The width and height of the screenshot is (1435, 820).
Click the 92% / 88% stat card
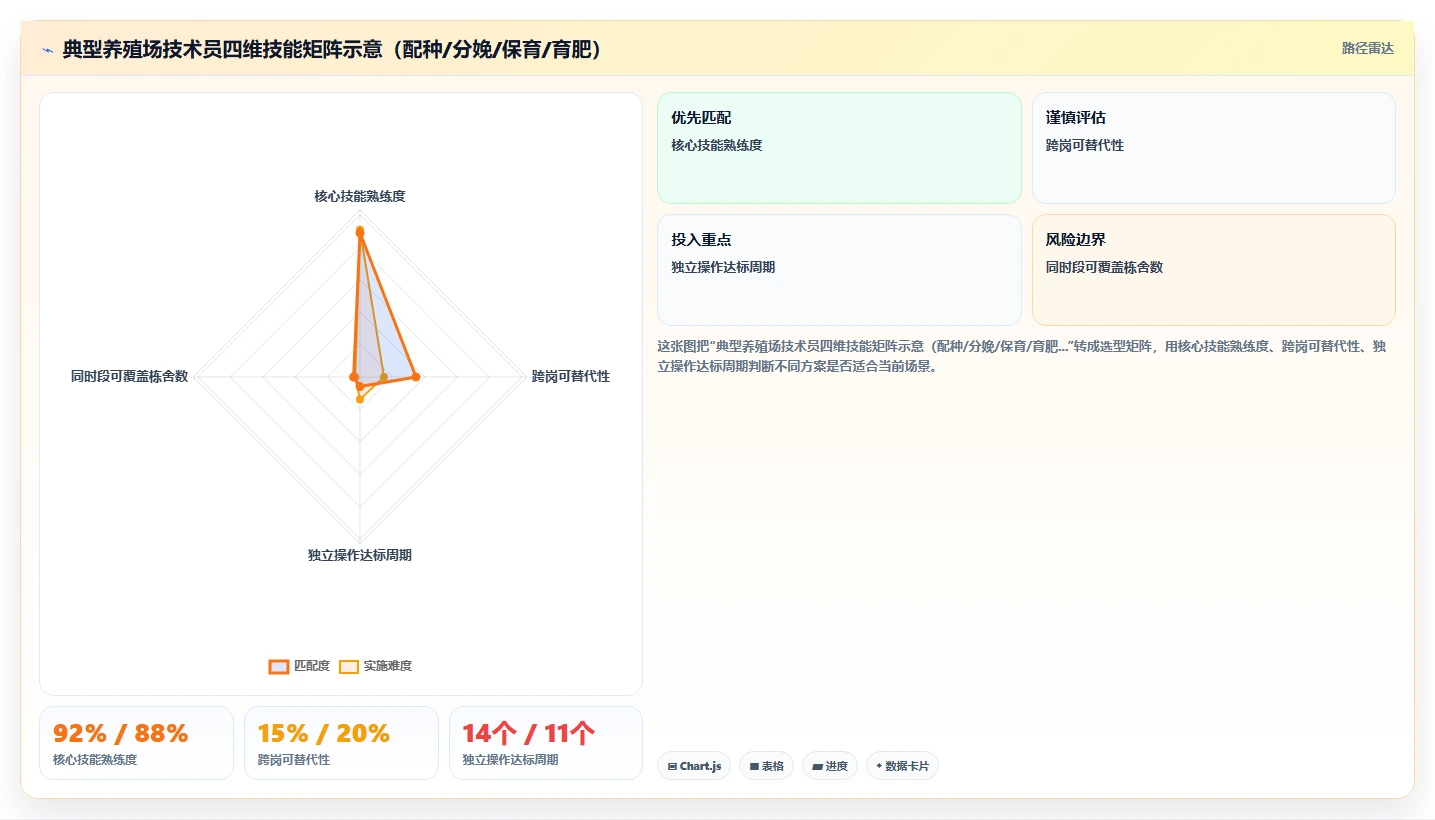tap(136, 743)
